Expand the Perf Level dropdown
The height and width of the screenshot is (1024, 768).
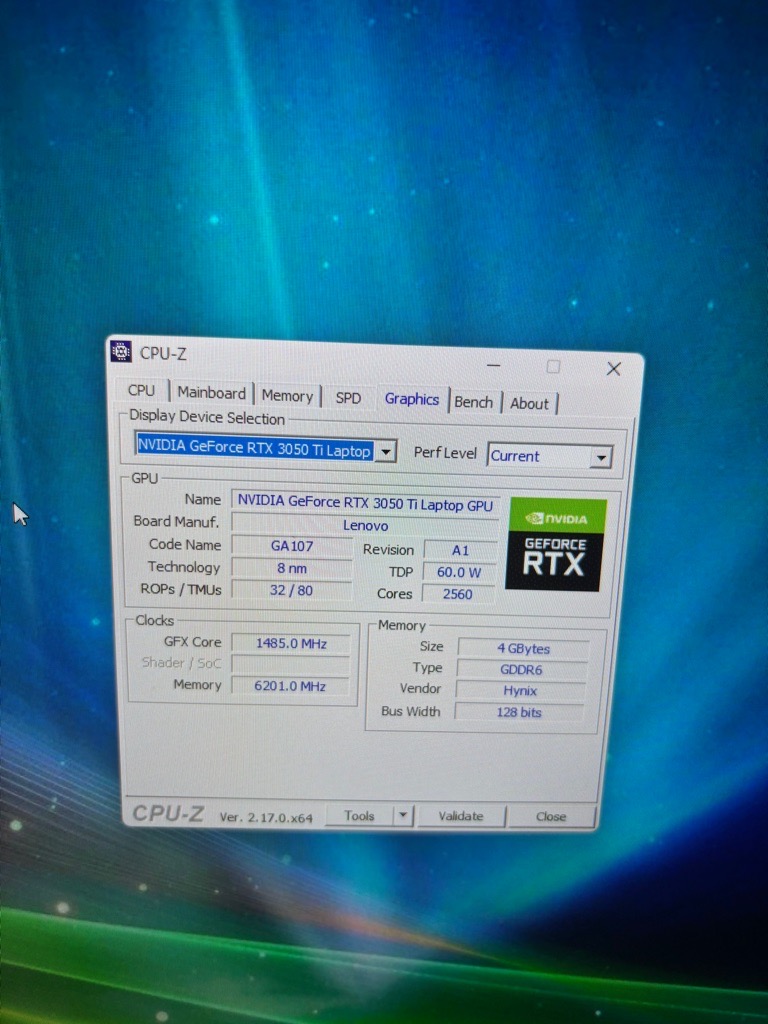coord(599,457)
